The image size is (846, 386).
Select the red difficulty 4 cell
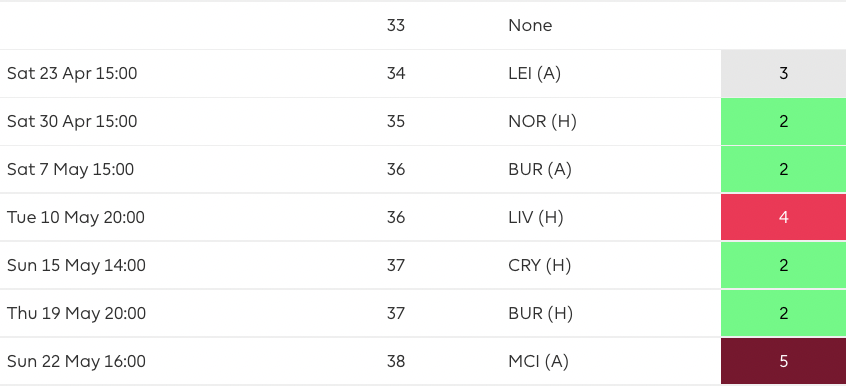coord(783,217)
